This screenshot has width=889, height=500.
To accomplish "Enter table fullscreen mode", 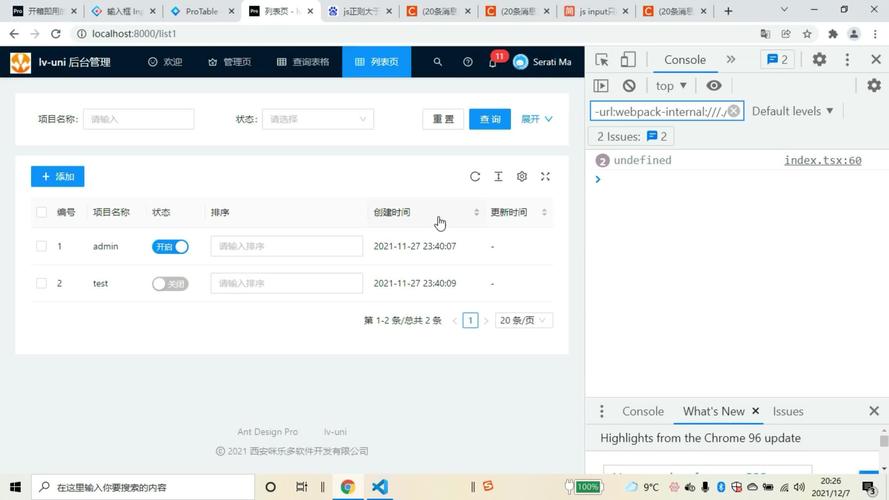I will 545,176.
